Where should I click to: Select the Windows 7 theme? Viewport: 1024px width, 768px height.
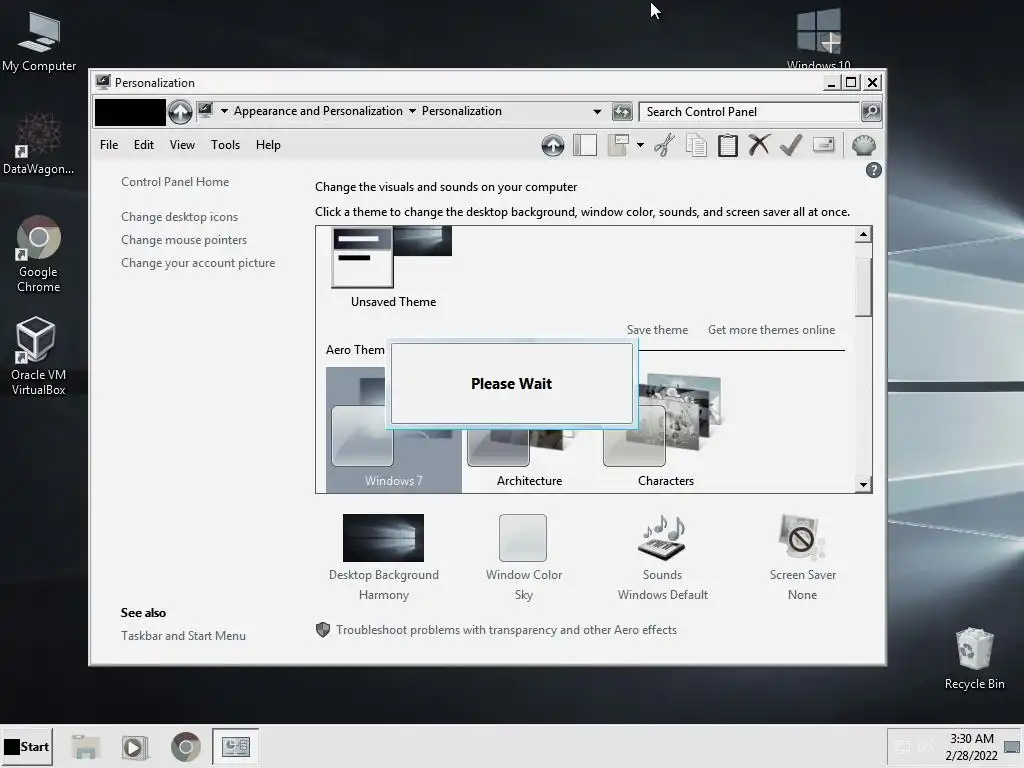point(393,429)
